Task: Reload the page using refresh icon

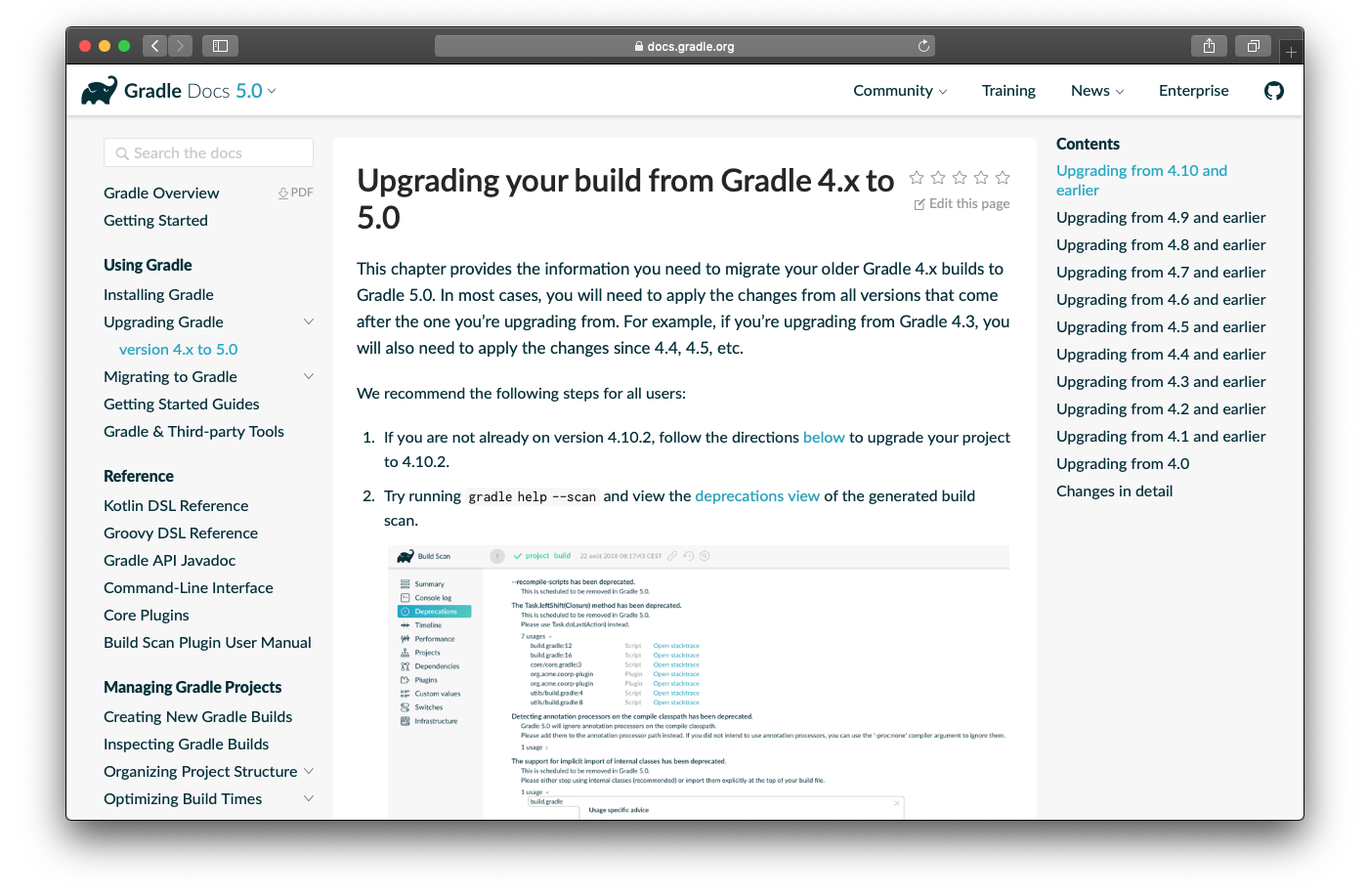Action: coord(923,46)
